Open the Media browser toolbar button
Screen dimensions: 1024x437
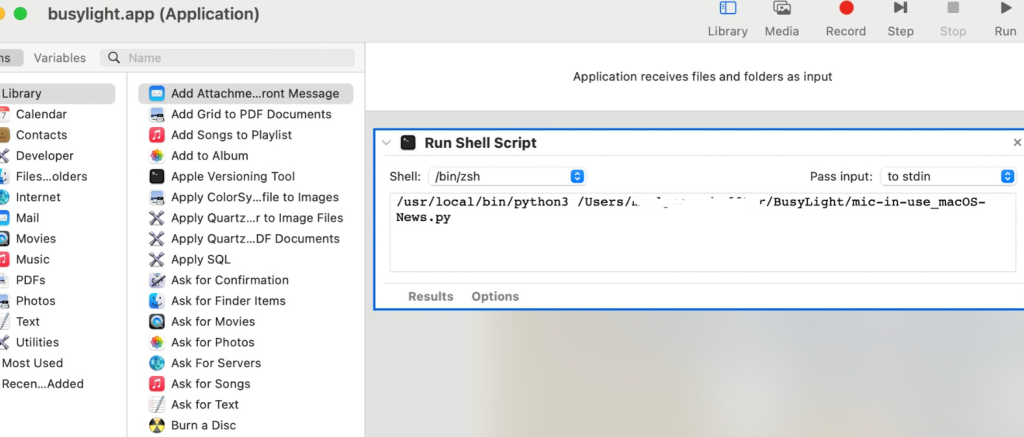click(782, 19)
